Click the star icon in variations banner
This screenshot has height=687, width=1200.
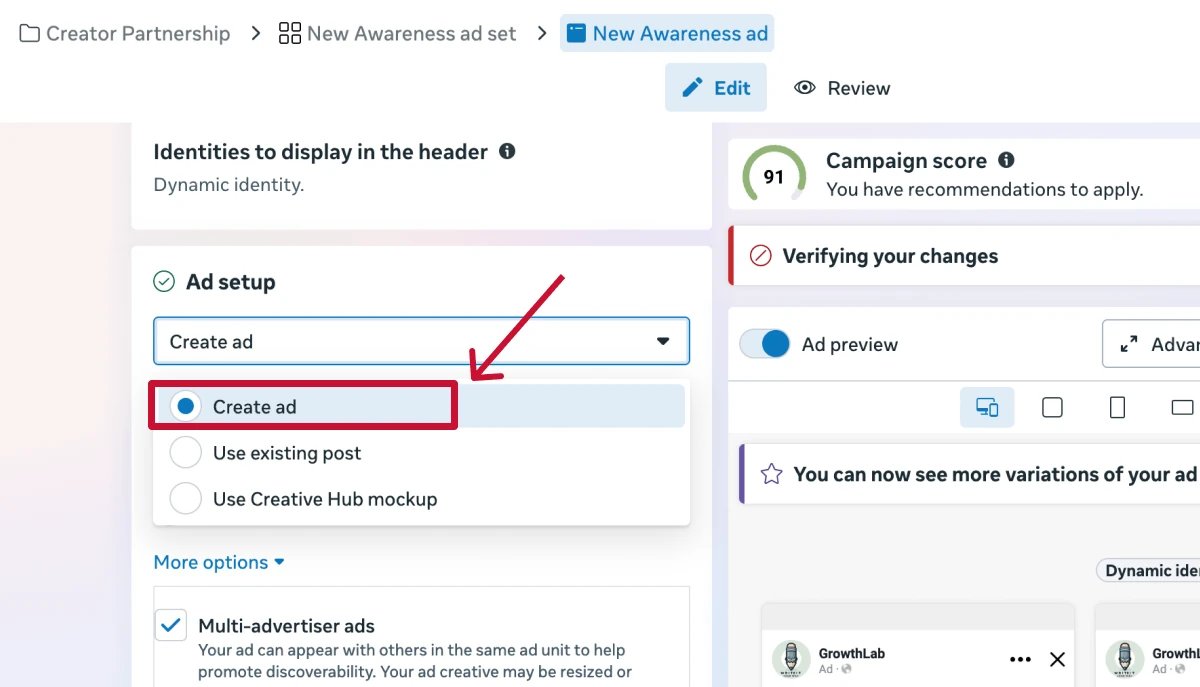[x=771, y=474]
